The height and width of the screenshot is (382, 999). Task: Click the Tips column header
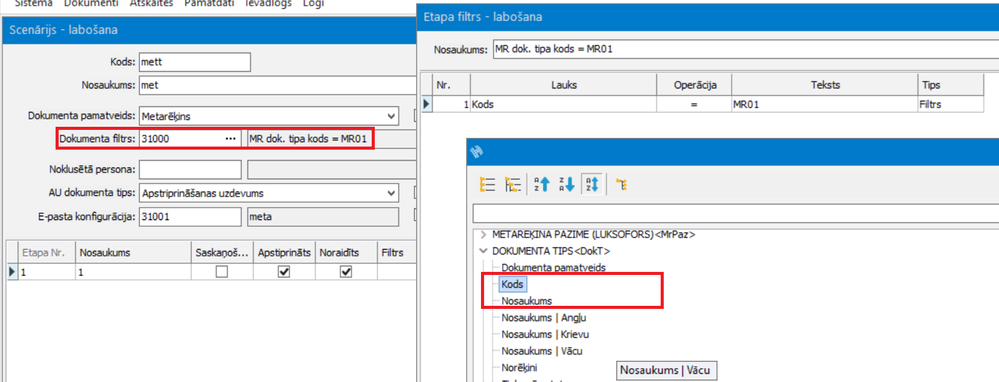950,85
